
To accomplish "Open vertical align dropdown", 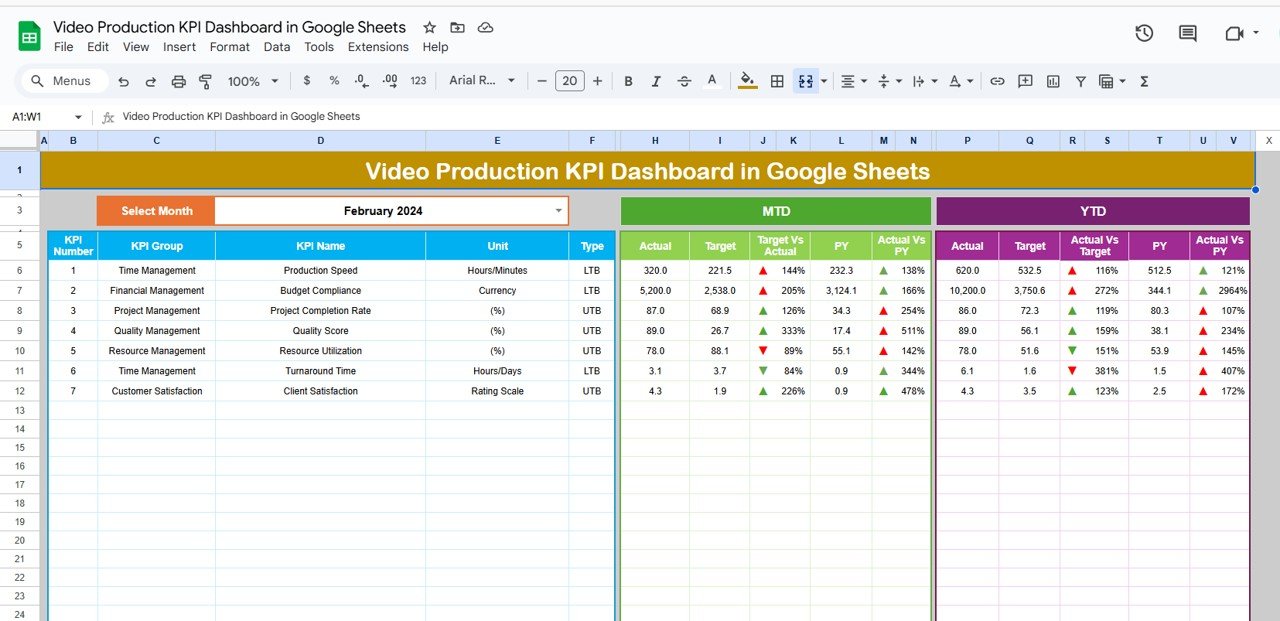I will 889,81.
